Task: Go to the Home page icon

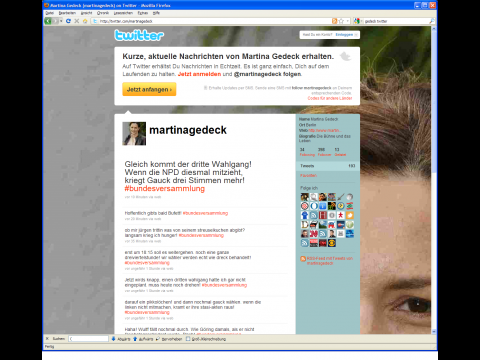Action: tap(85, 21)
